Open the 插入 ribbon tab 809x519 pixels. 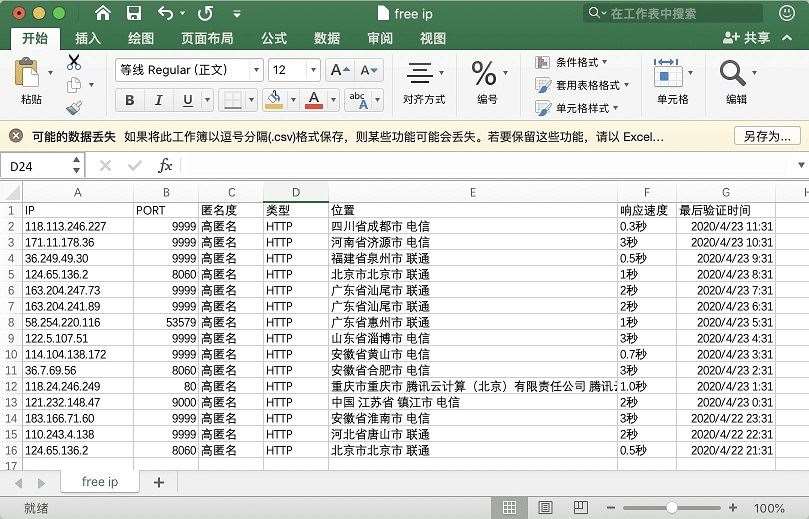88,38
